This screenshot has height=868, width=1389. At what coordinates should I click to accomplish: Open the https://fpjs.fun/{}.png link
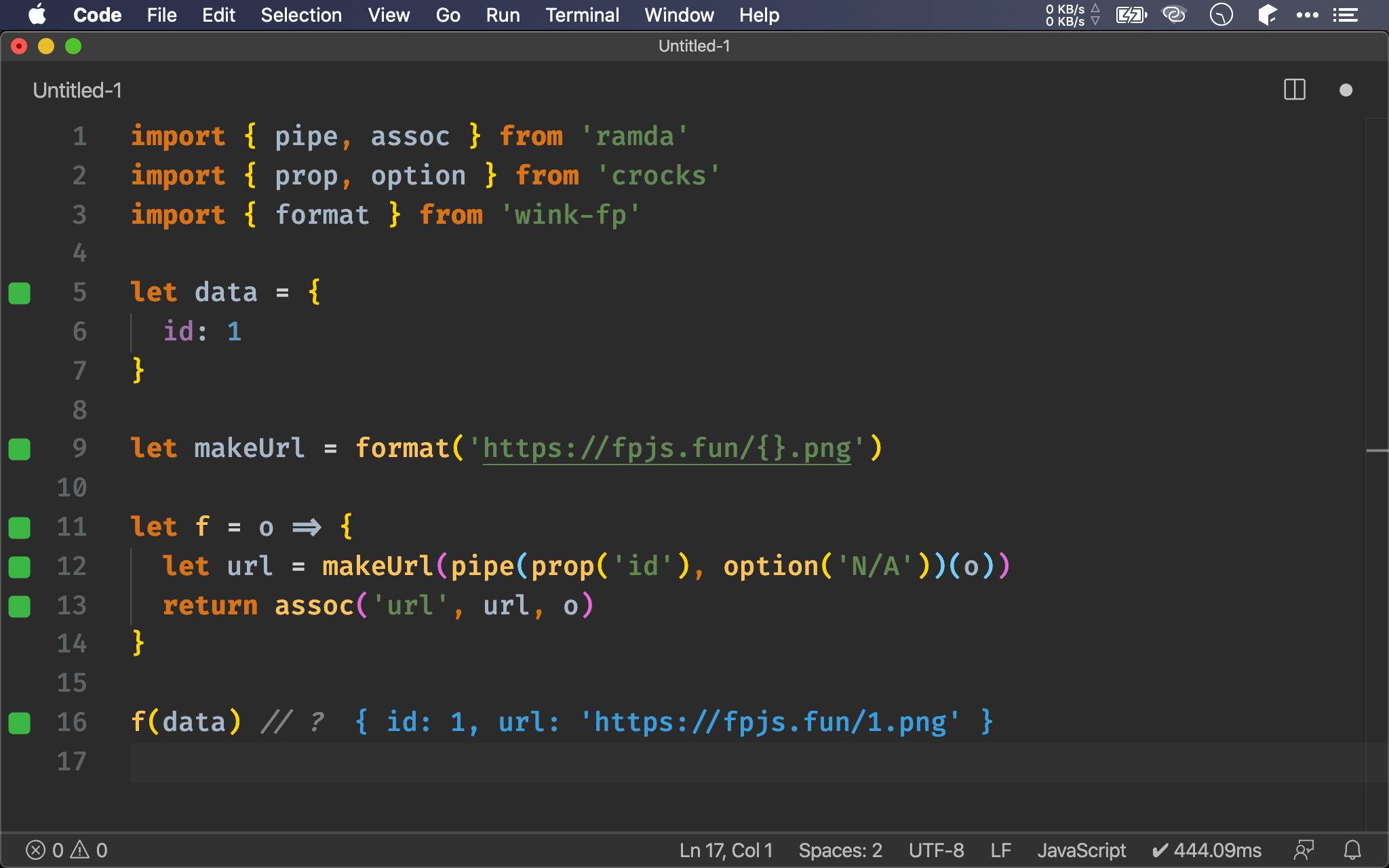pos(667,448)
